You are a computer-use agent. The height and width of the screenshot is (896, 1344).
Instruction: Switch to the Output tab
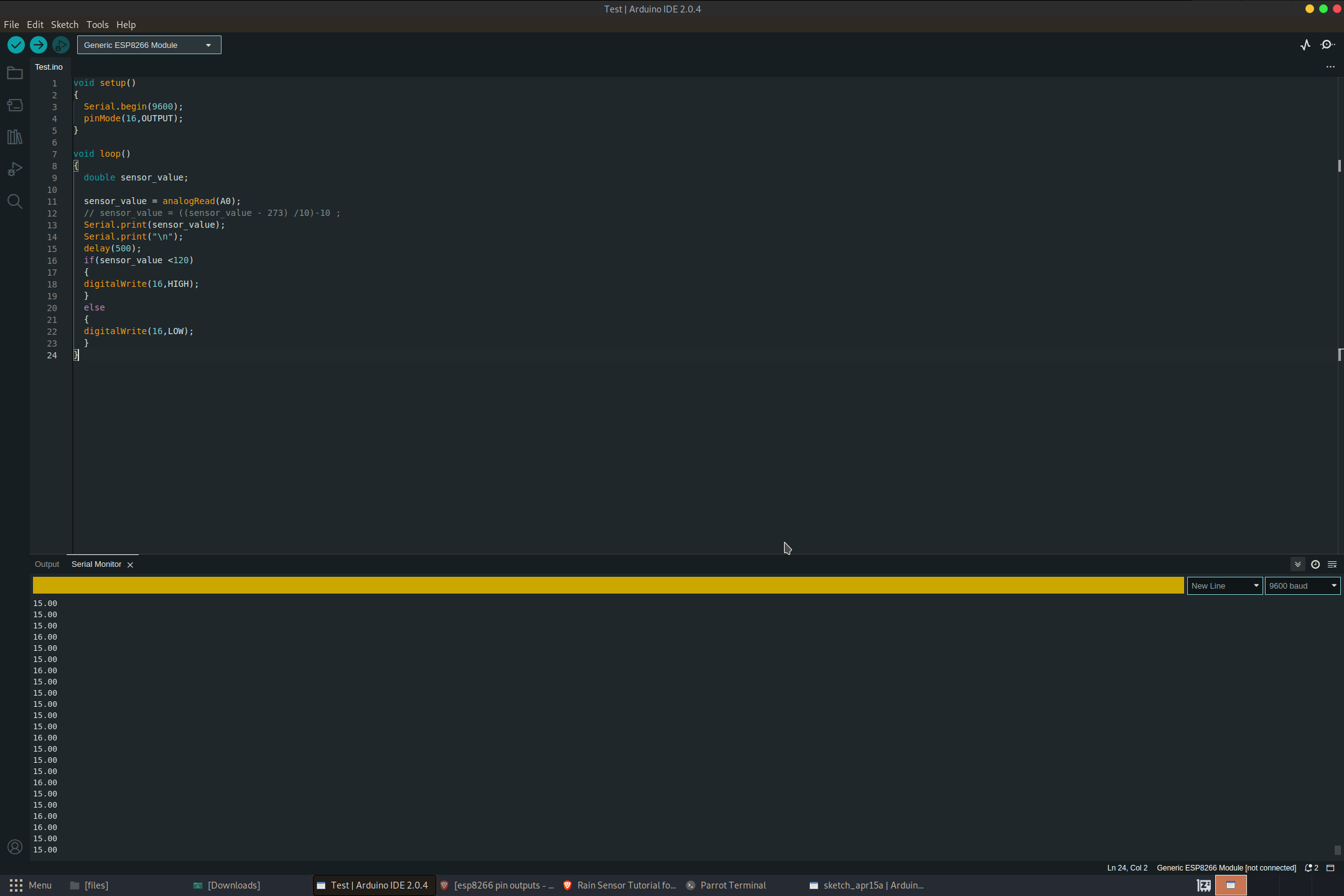pos(46,564)
